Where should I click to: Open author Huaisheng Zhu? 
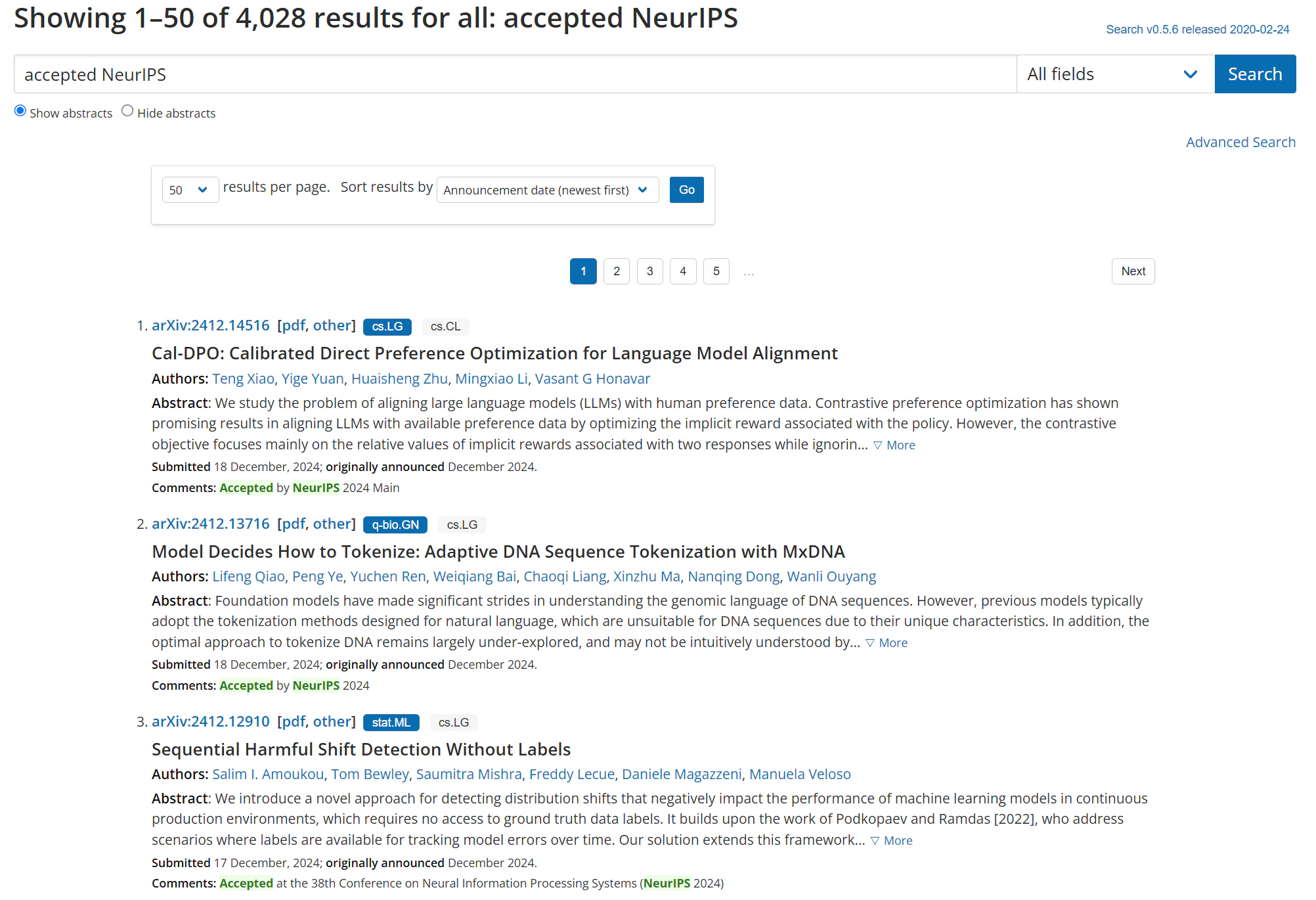coord(399,378)
